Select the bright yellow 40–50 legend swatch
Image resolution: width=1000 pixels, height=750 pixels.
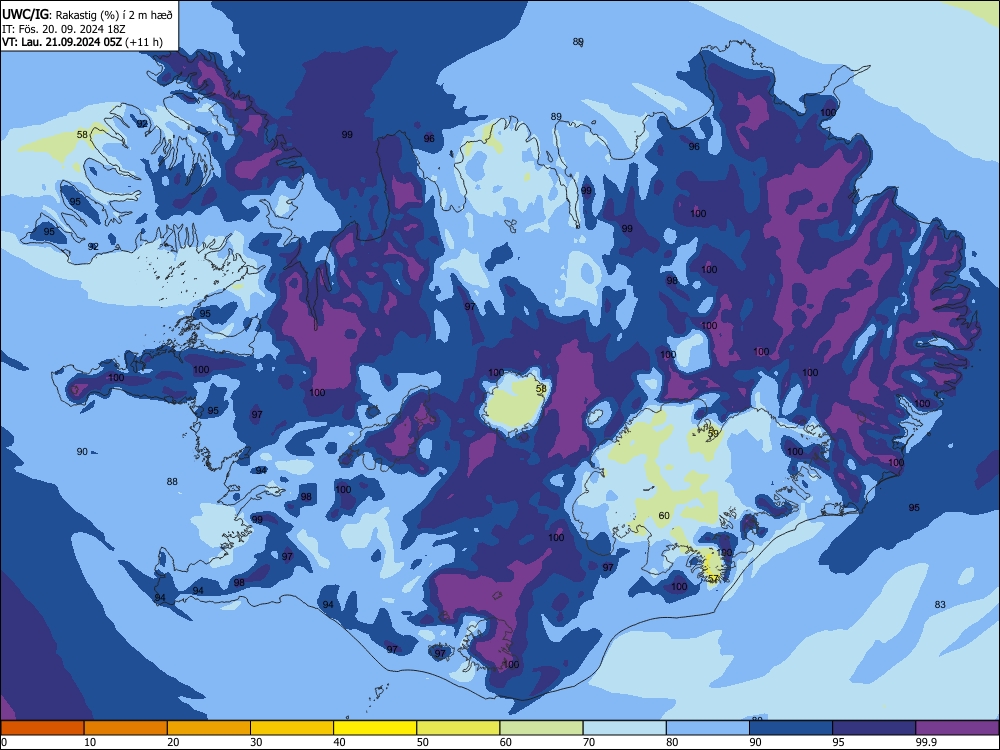375,728
